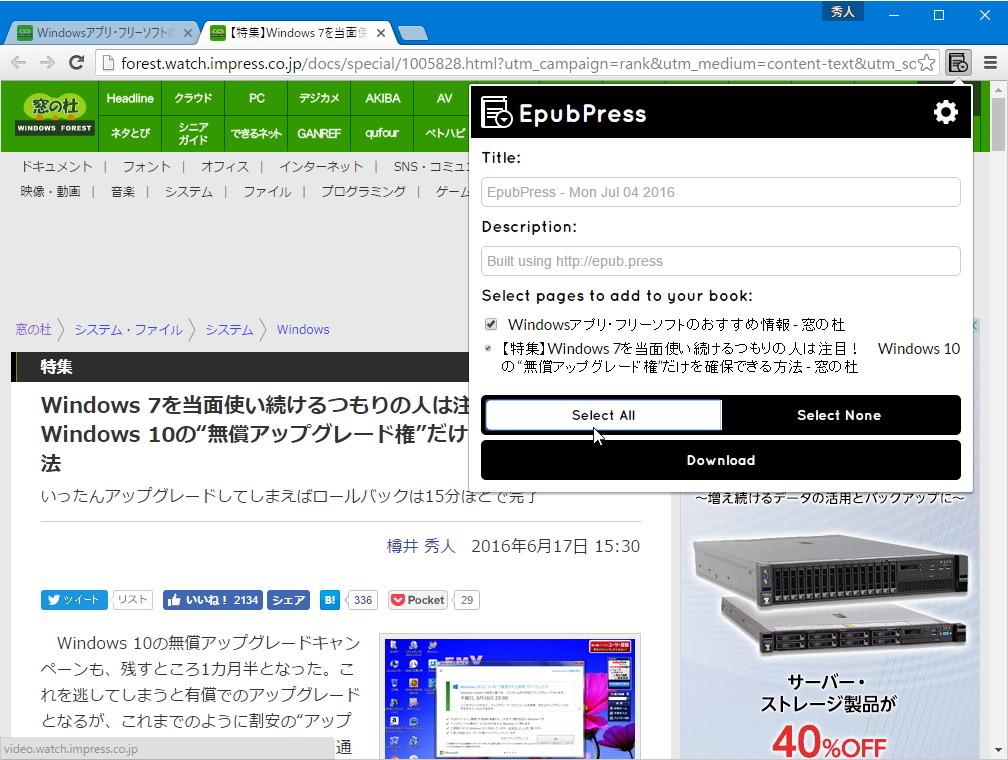The height and width of the screenshot is (760, 1008).
Task: Open the インターネット category link
Action: tap(321, 167)
